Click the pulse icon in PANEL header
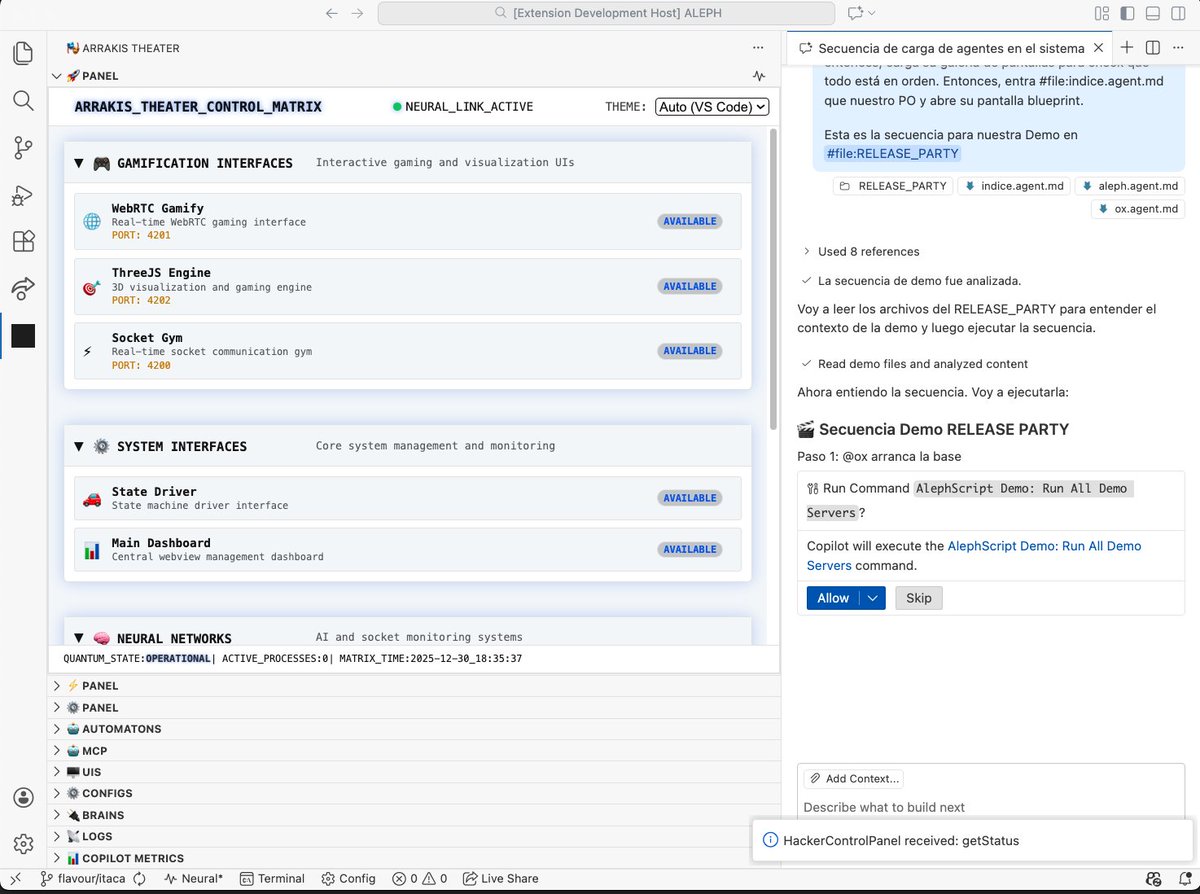Screen dimensions: 1200x894 click(x=759, y=75)
